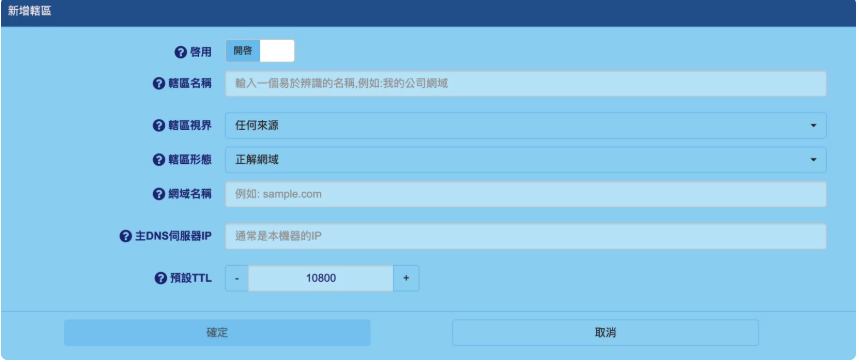Click the 取消 cancel button

click(605, 332)
